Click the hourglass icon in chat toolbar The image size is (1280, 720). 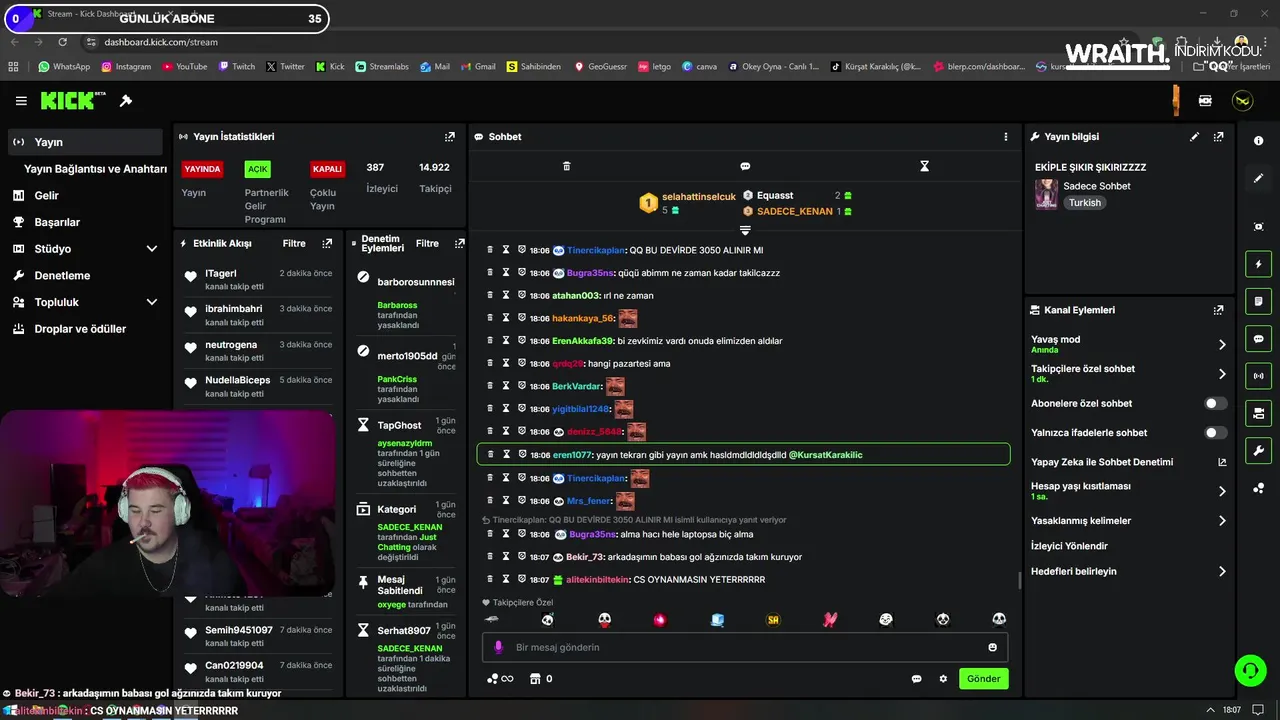pyautogui.click(x=925, y=166)
